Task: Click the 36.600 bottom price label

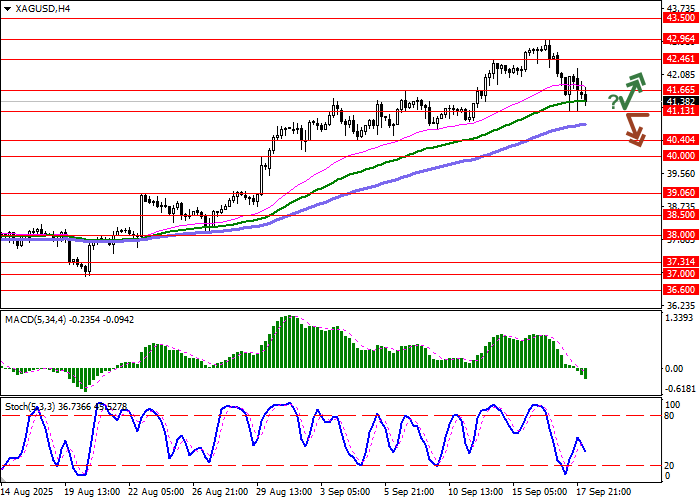Action: coord(680,289)
